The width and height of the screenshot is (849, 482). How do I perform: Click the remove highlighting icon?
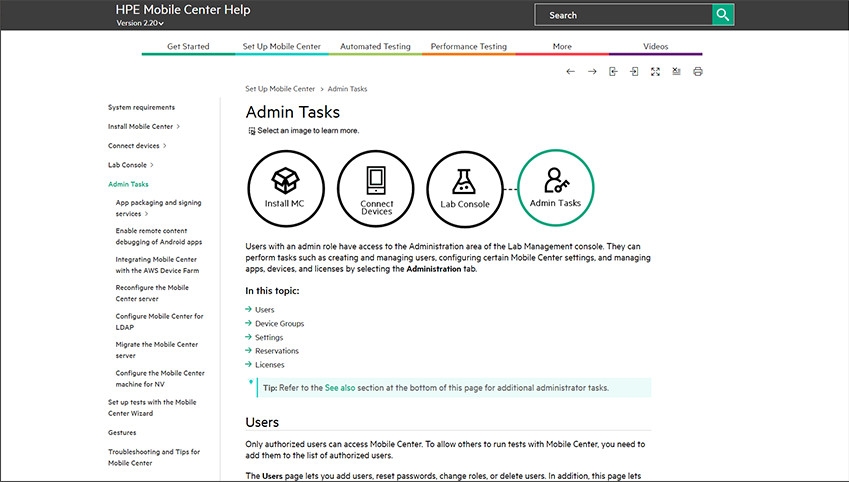click(x=677, y=72)
